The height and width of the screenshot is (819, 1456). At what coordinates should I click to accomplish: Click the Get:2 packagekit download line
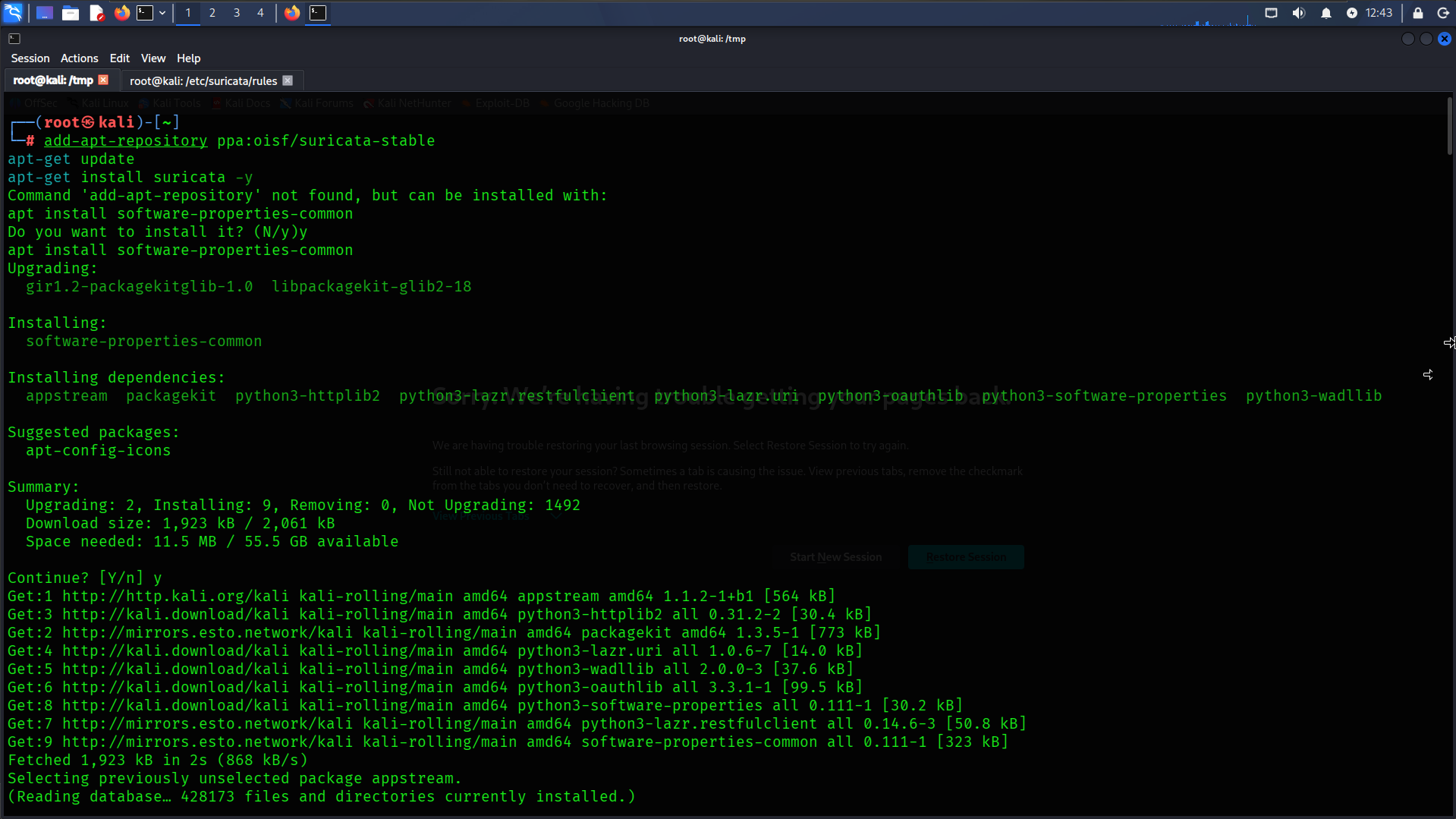(445, 633)
